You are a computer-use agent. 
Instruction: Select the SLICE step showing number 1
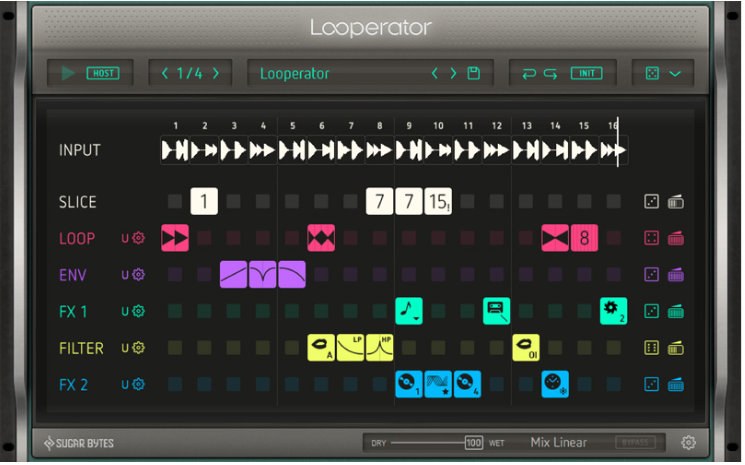click(x=204, y=201)
